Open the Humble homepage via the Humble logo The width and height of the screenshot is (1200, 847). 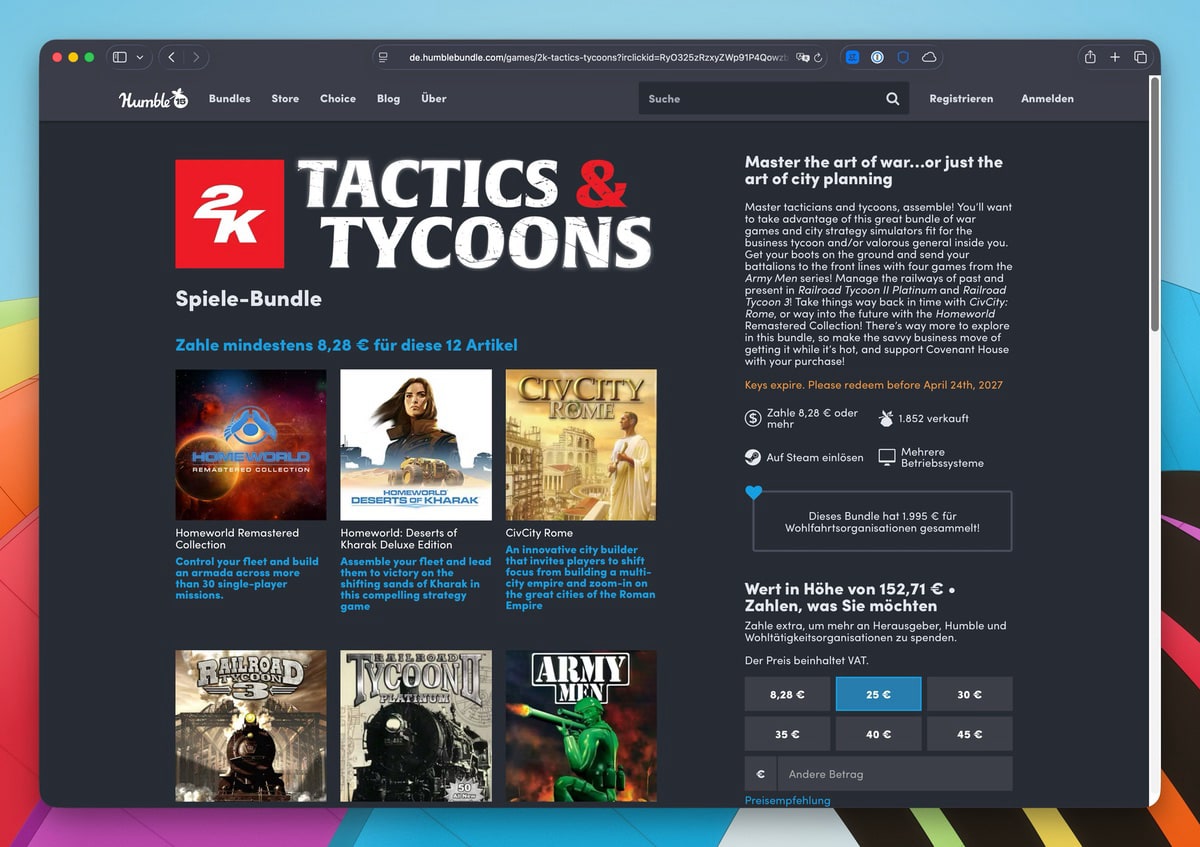[x=151, y=99]
